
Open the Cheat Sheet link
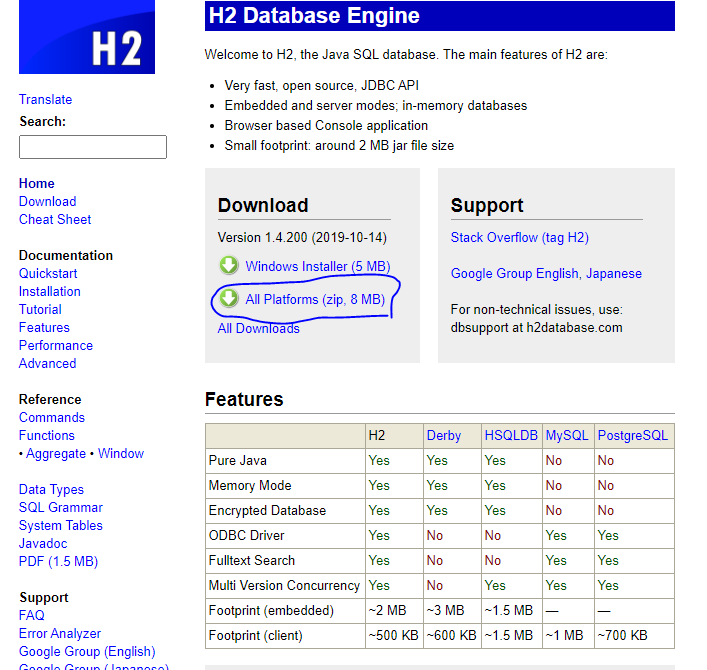tap(55, 220)
